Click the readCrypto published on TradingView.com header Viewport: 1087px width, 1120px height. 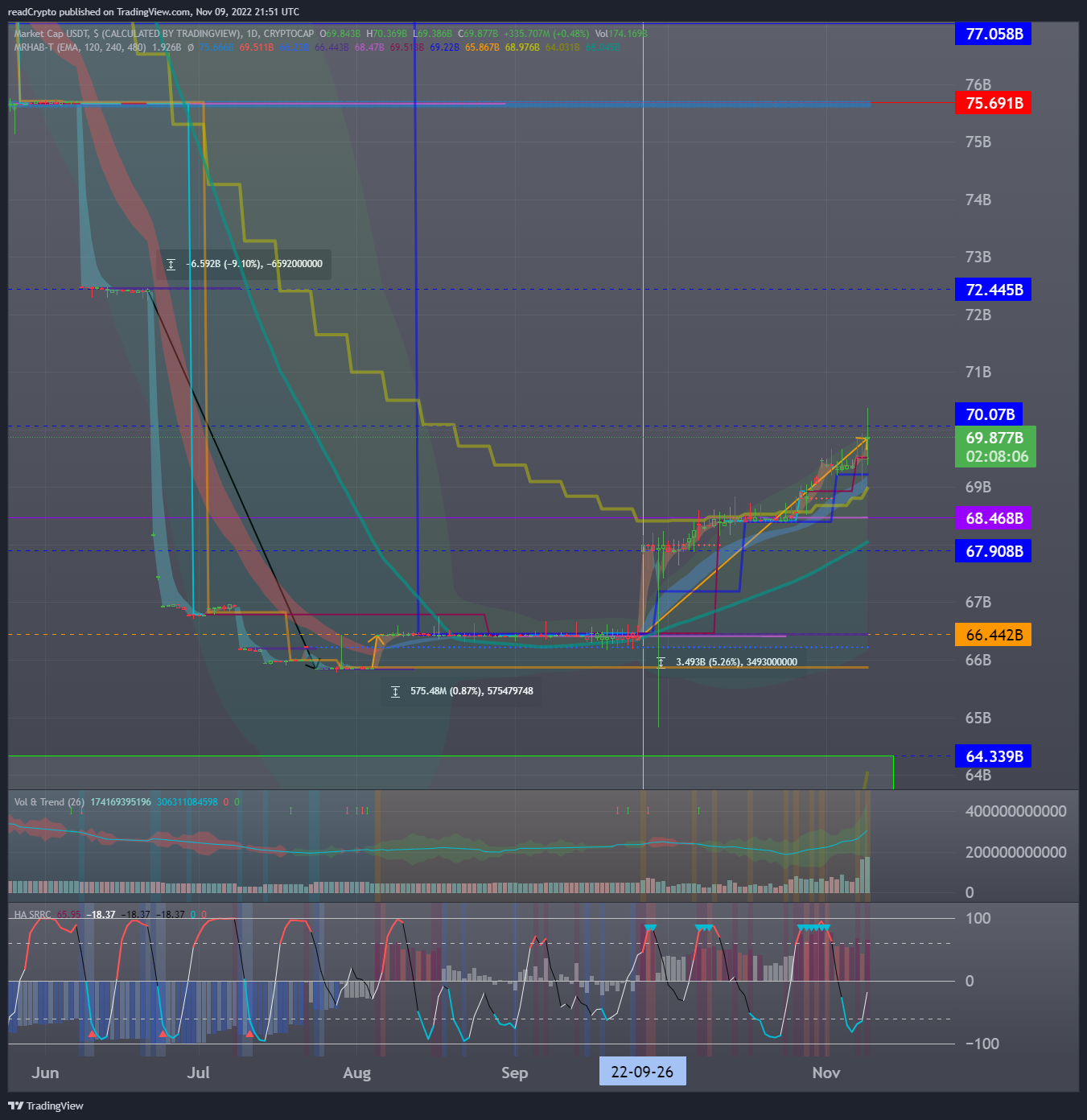coord(154,12)
